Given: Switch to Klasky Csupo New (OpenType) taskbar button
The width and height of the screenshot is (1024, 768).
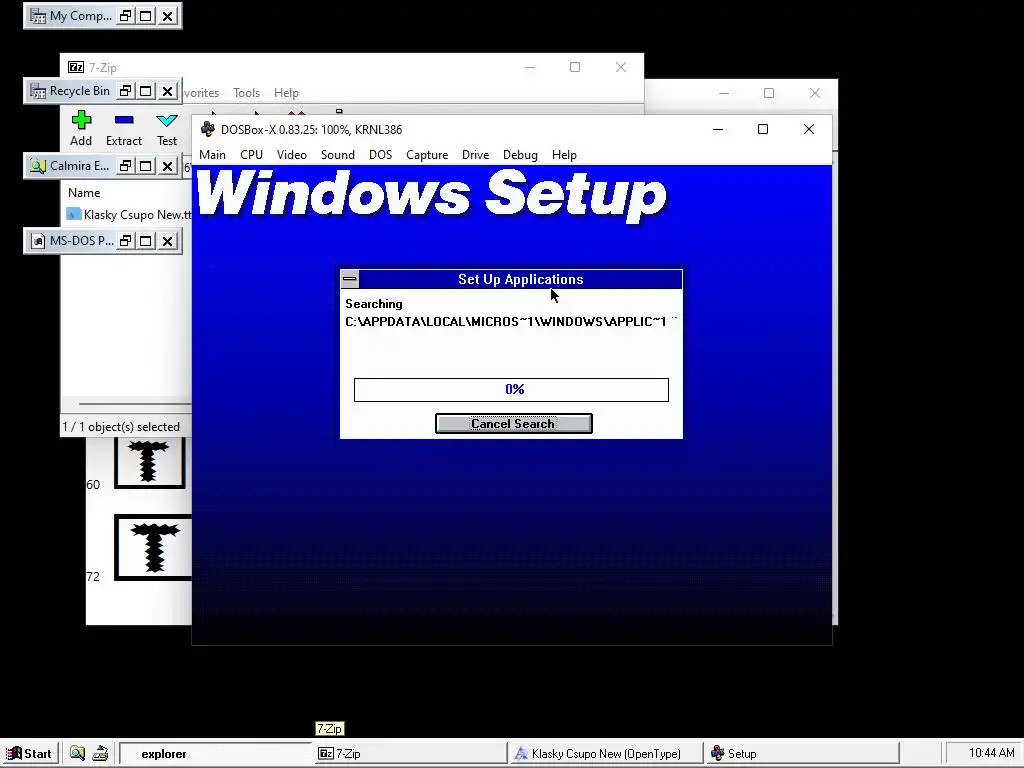Looking at the screenshot, I should [x=605, y=753].
